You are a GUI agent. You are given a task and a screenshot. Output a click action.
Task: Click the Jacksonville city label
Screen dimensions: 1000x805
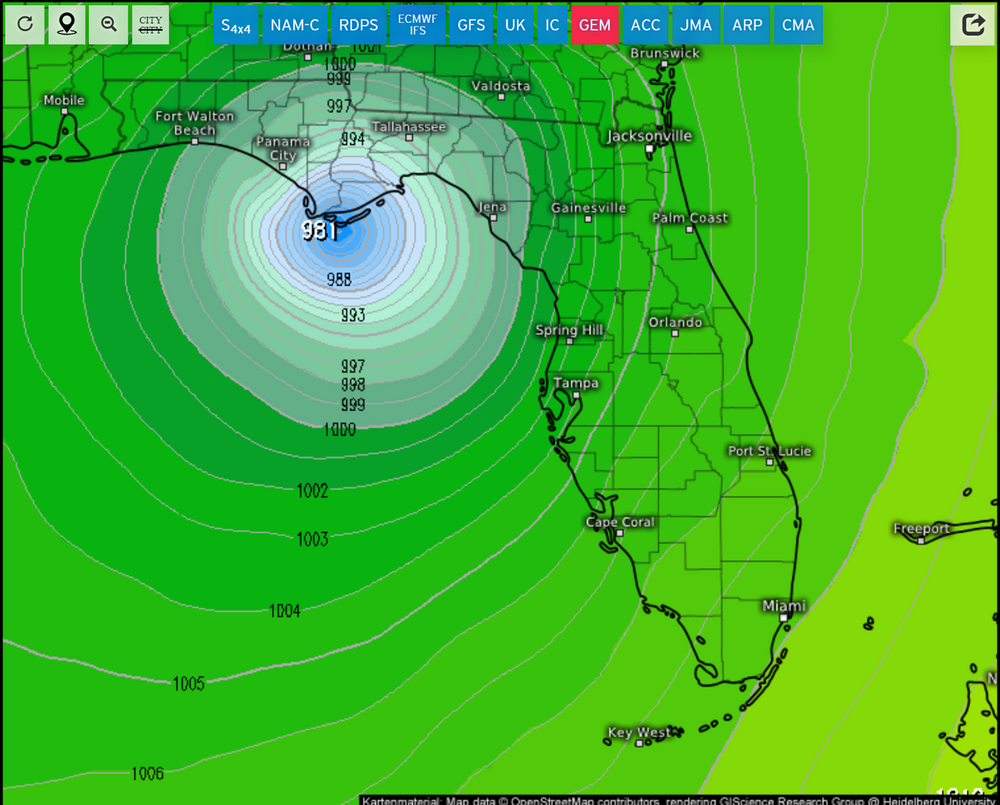pyautogui.click(x=649, y=136)
